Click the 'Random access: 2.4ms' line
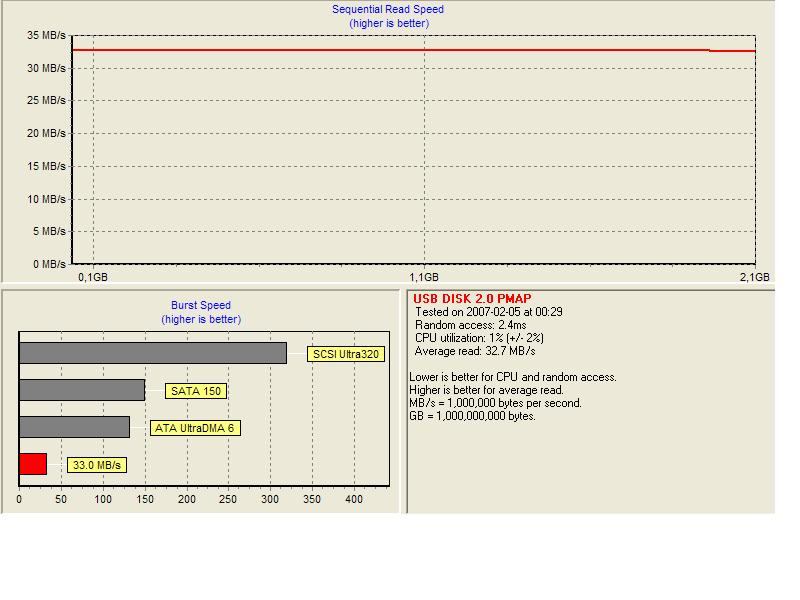The image size is (800, 600). point(470,325)
